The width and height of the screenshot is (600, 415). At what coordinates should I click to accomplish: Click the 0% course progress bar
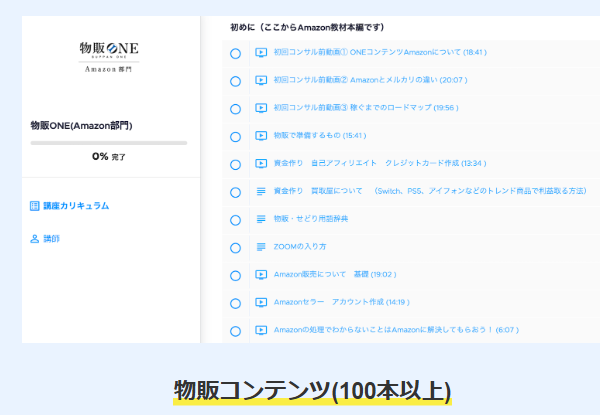(x=108, y=143)
